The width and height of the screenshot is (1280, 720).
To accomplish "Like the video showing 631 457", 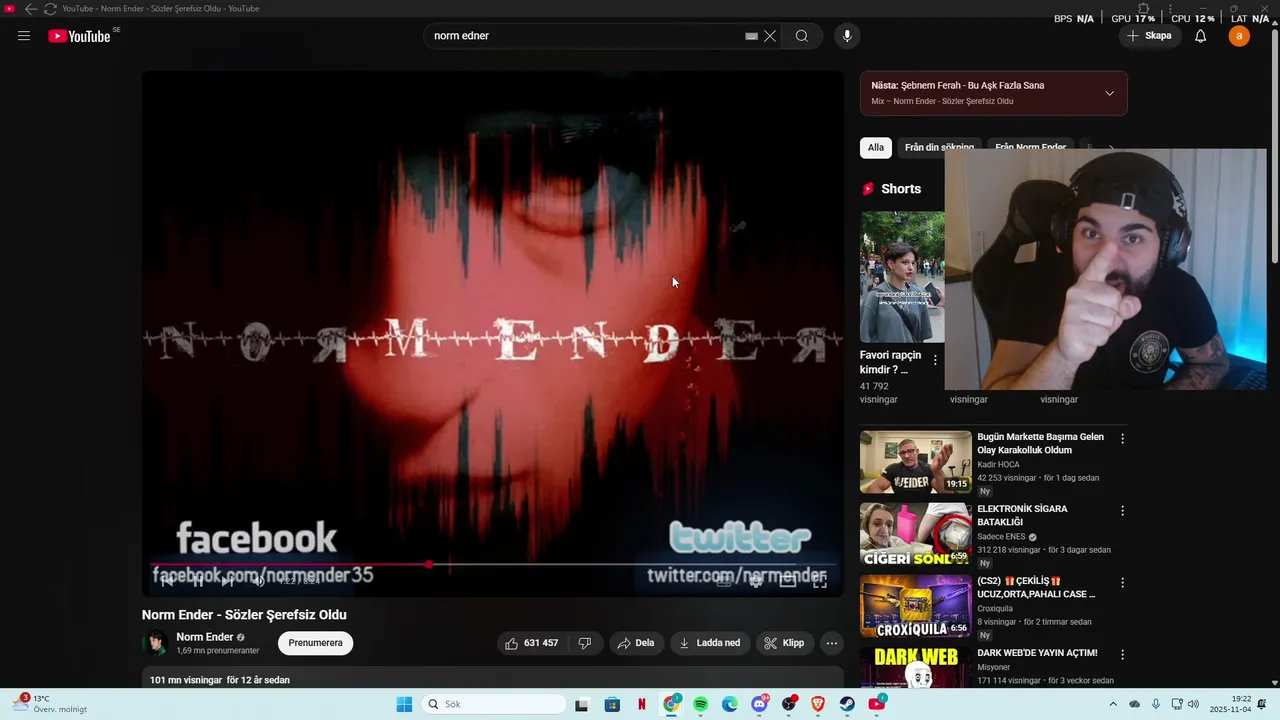I will pos(532,643).
